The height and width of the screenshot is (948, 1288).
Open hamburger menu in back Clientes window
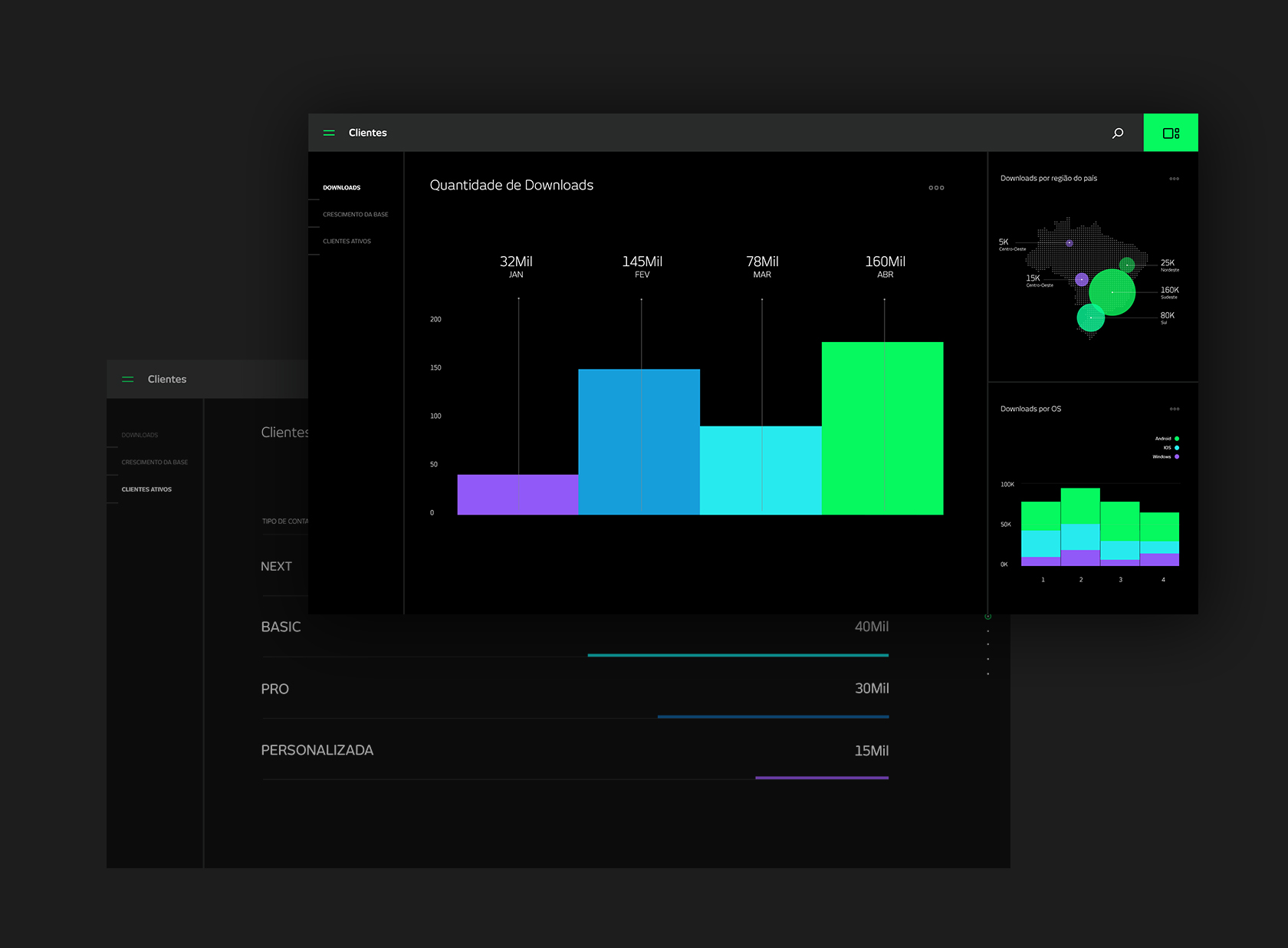[128, 379]
